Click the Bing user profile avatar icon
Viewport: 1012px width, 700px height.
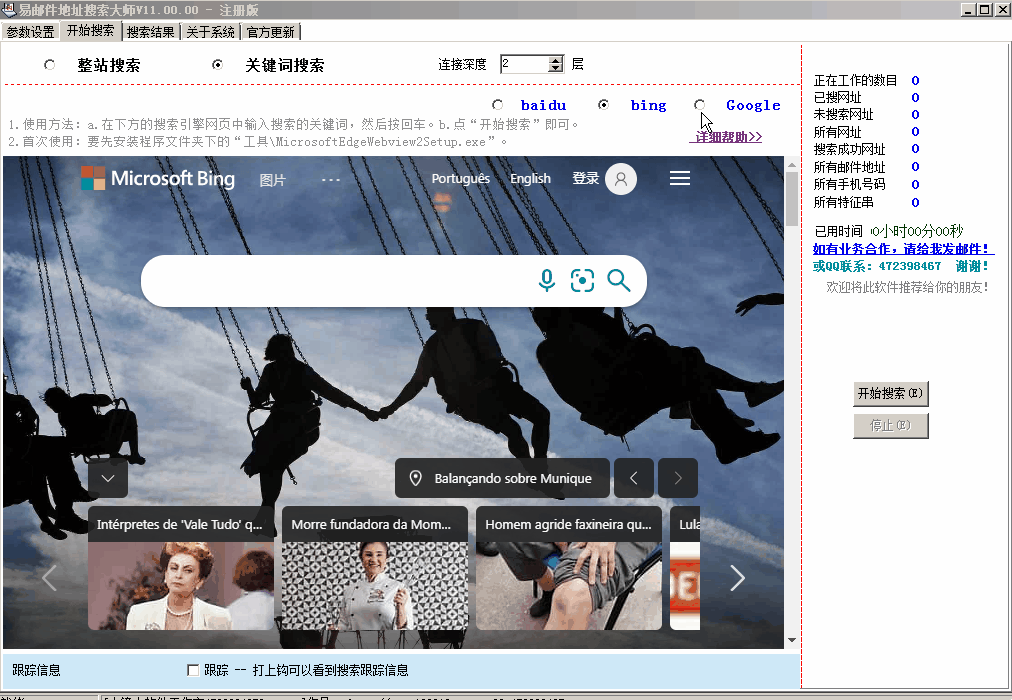(621, 179)
